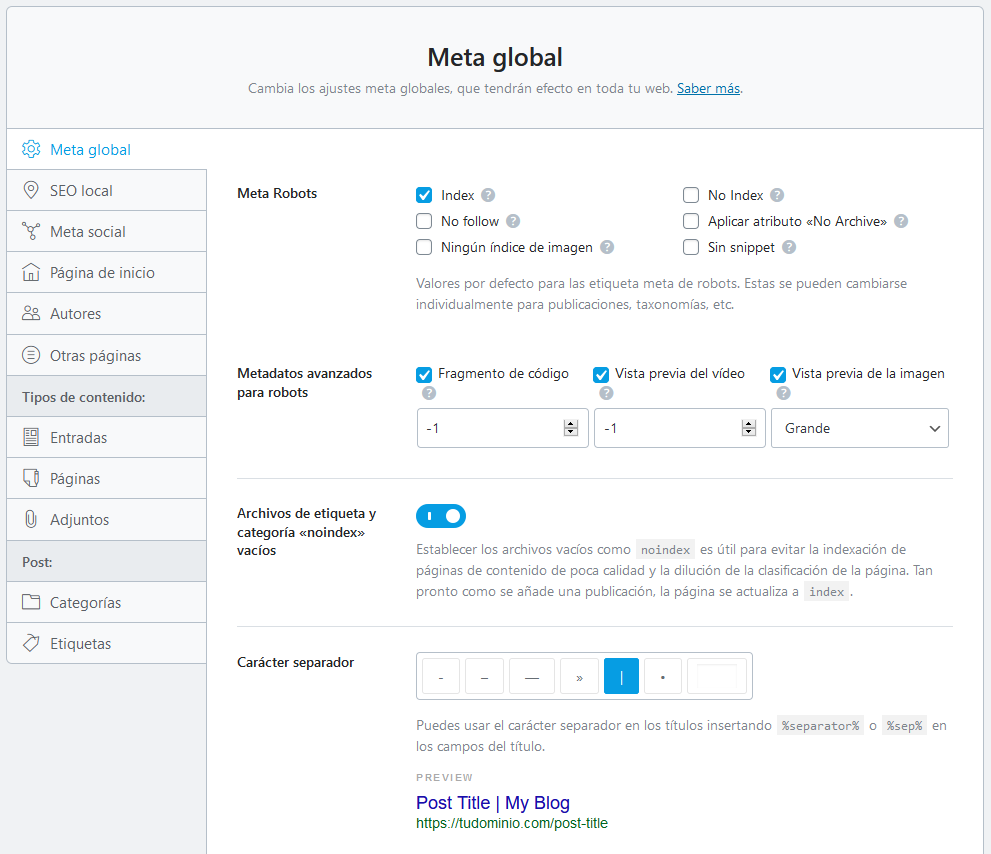
Task: Open the Grande image preview dropdown
Action: tap(860, 428)
